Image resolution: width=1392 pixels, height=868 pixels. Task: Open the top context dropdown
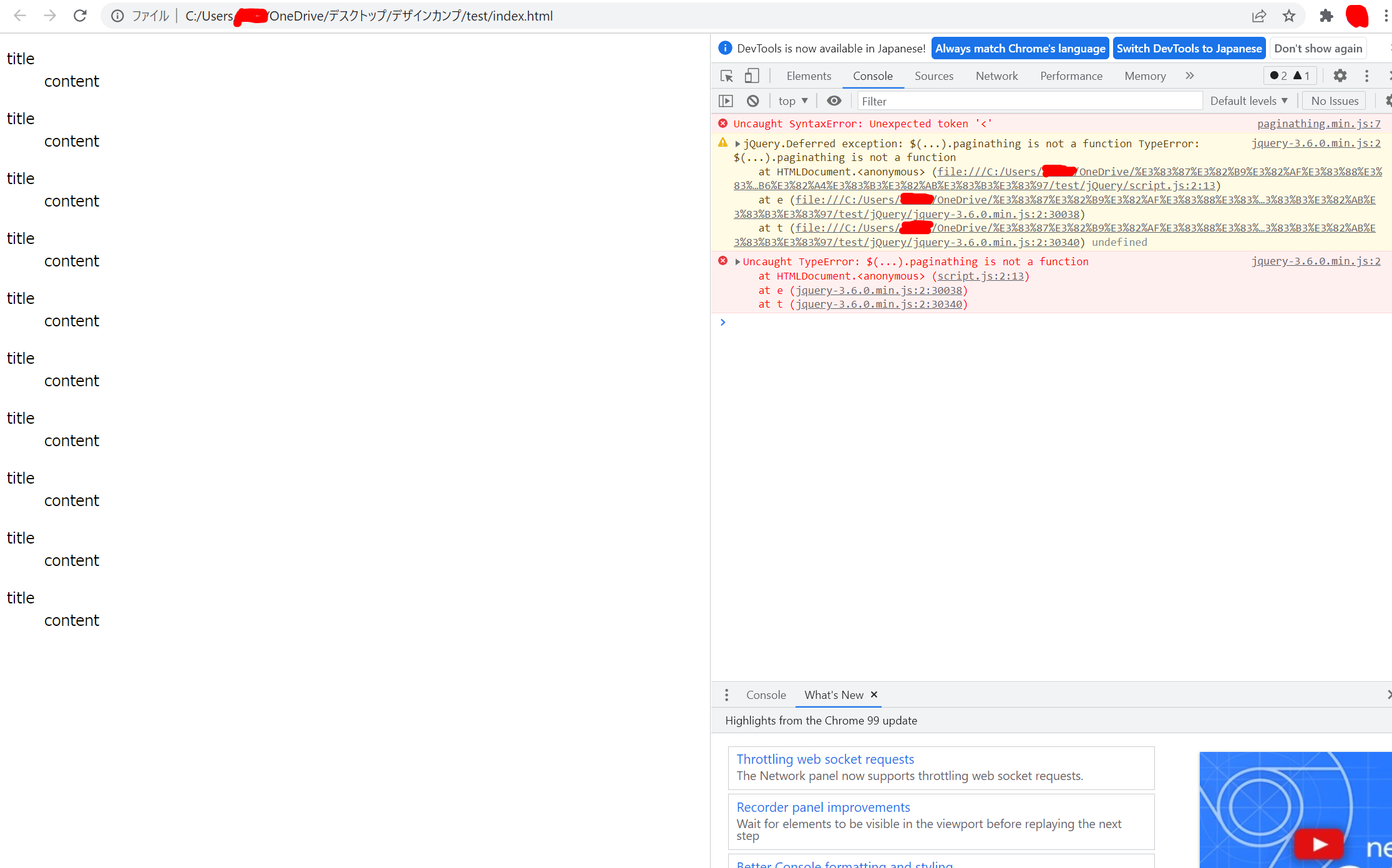(792, 100)
